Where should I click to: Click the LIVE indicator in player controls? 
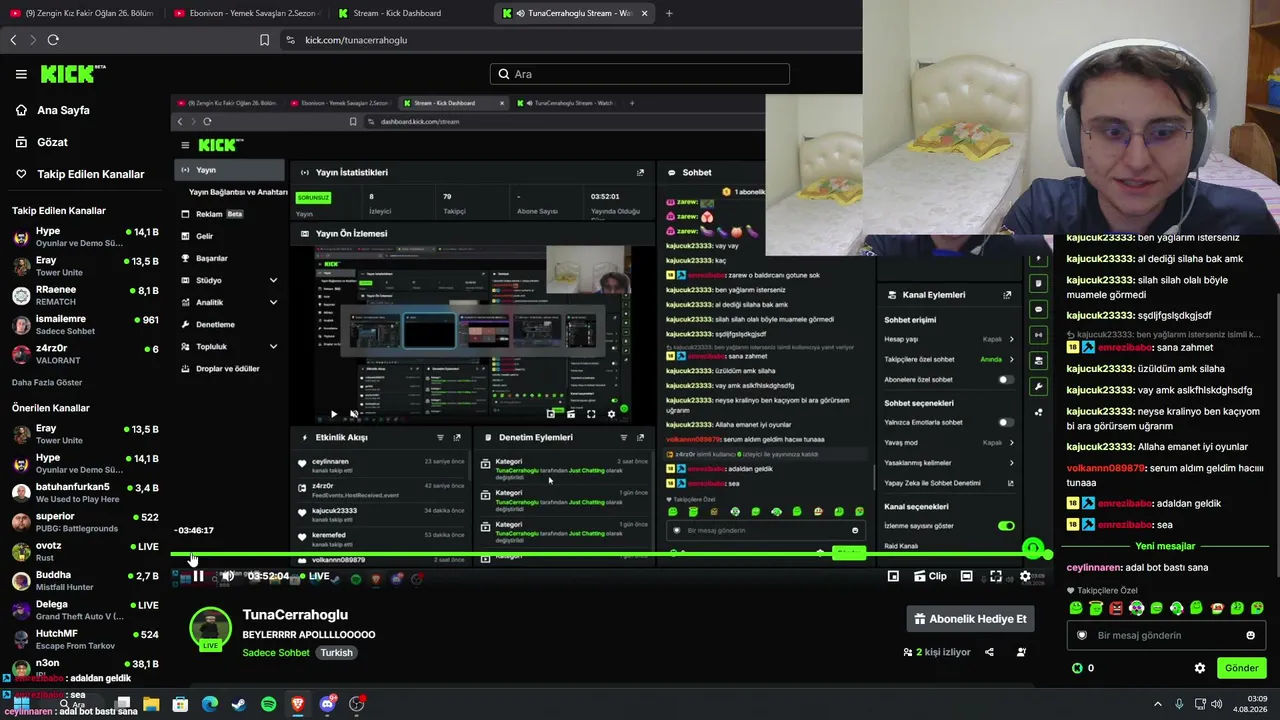pos(316,576)
